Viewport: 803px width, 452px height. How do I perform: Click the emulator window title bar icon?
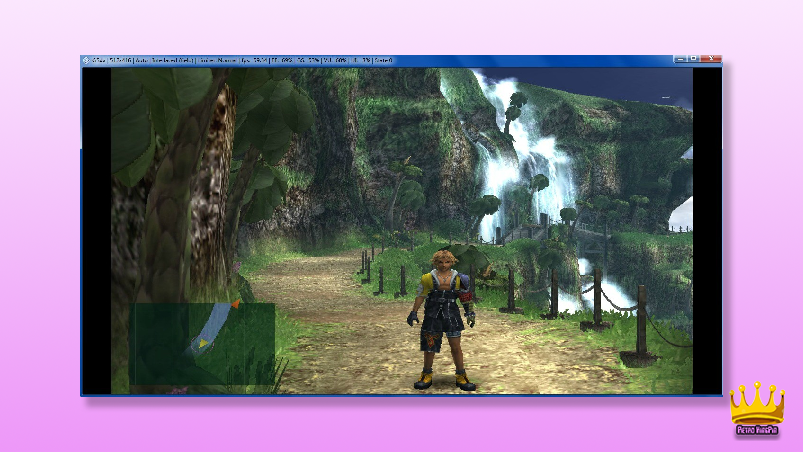pos(86,60)
